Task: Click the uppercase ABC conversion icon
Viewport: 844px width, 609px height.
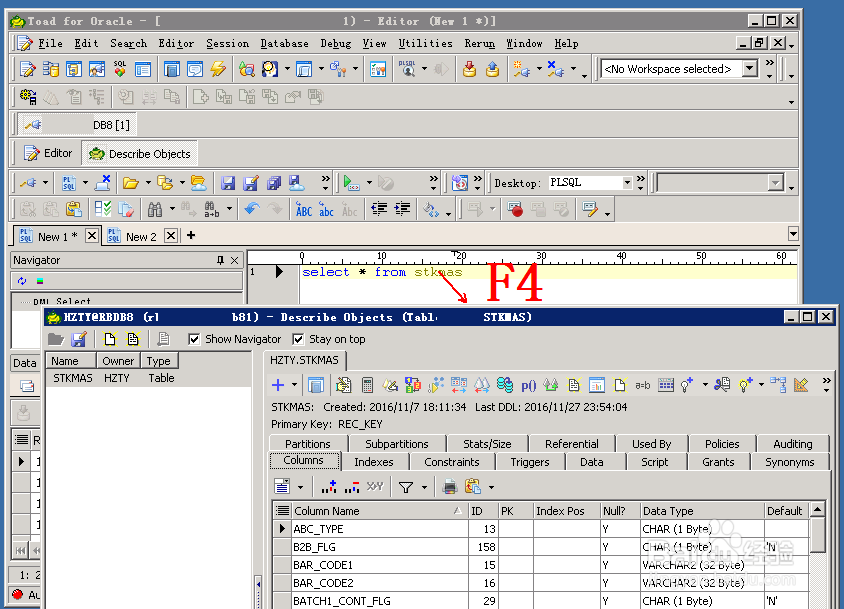Action: pyautogui.click(x=304, y=210)
